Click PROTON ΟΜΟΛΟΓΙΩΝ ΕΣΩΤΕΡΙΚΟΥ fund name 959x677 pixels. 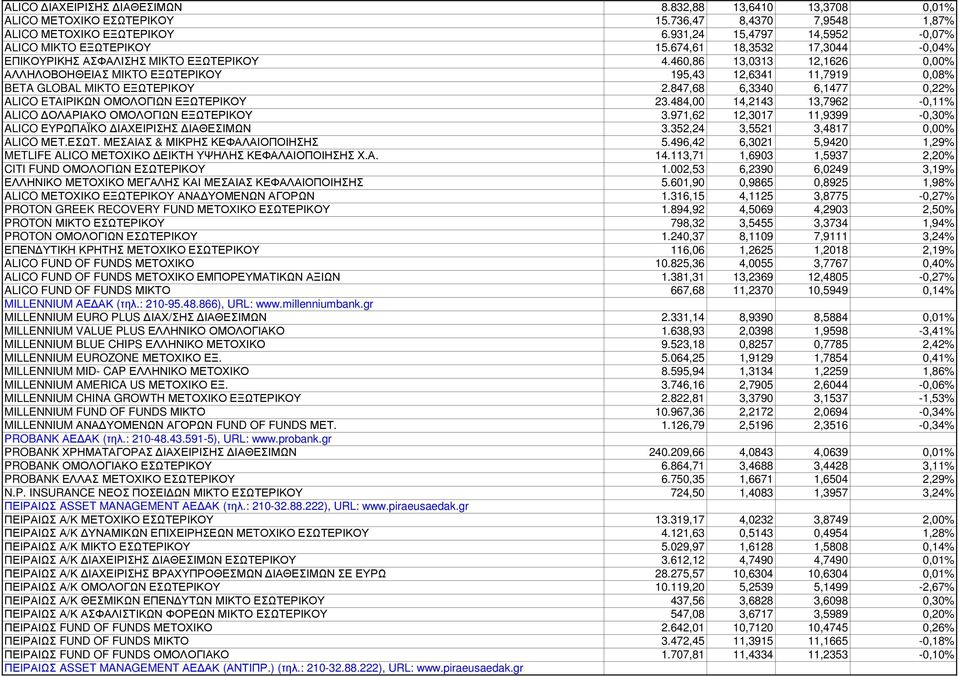point(101,237)
